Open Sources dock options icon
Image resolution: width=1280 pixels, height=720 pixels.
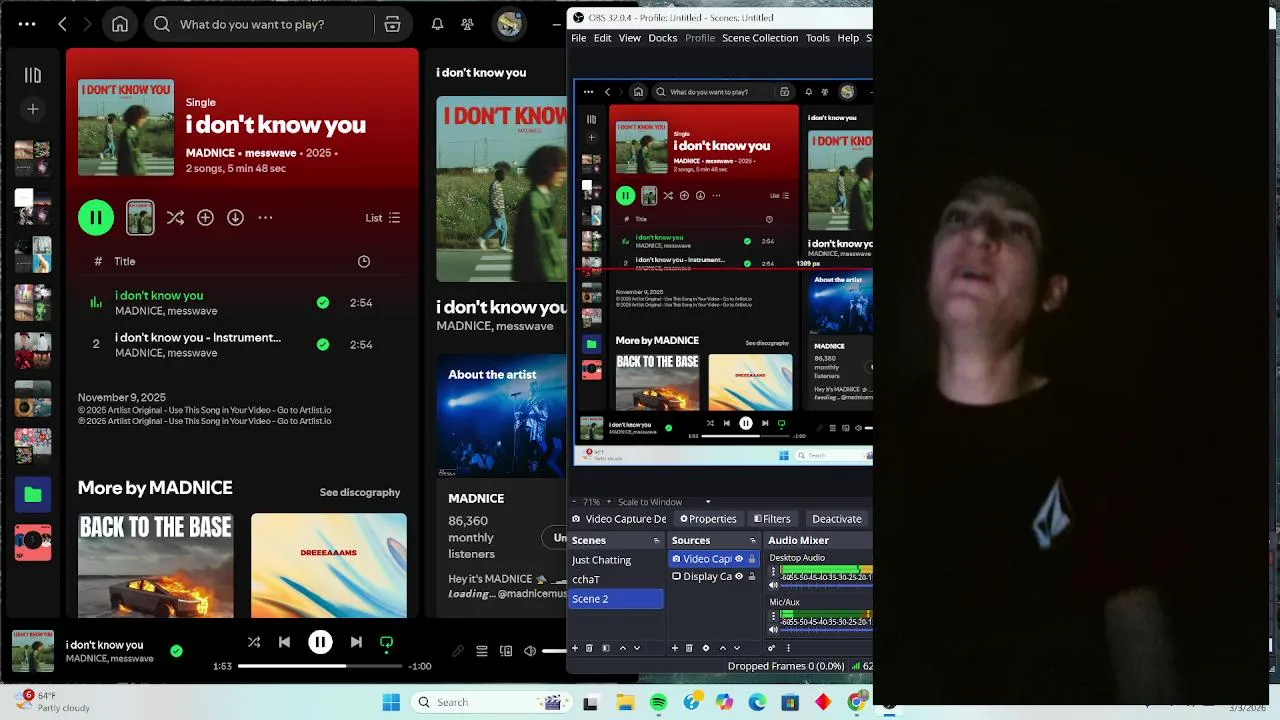753,540
